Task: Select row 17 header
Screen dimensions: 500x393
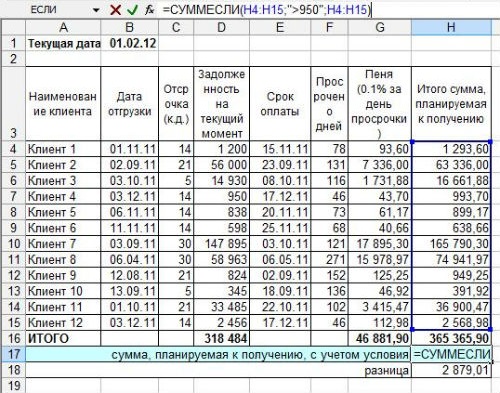Action: click(x=14, y=354)
